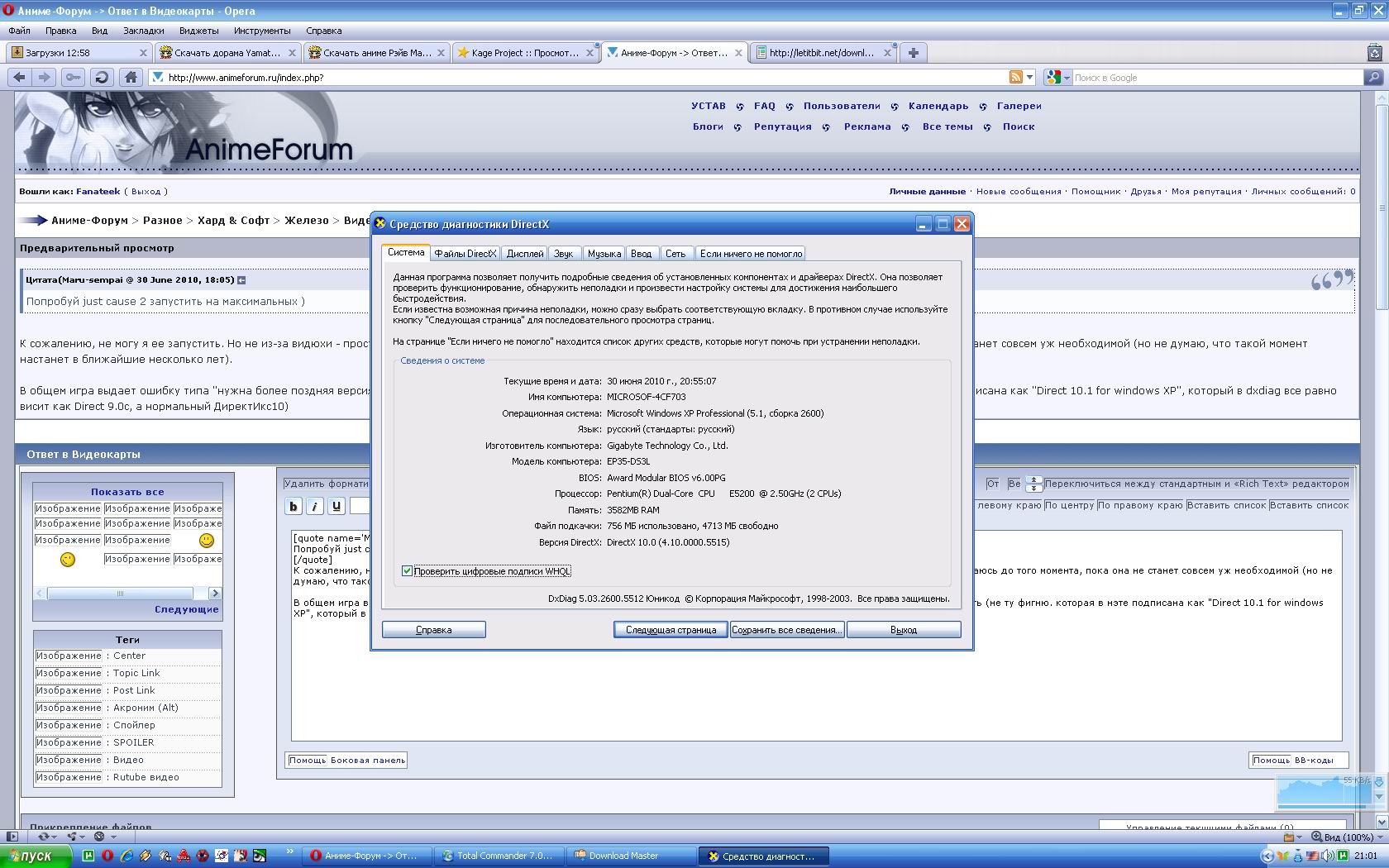The height and width of the screenshot is (868, 1389).
Task: Expand the RSS feed dropdown arrow
Action: tap(1030, 77)
